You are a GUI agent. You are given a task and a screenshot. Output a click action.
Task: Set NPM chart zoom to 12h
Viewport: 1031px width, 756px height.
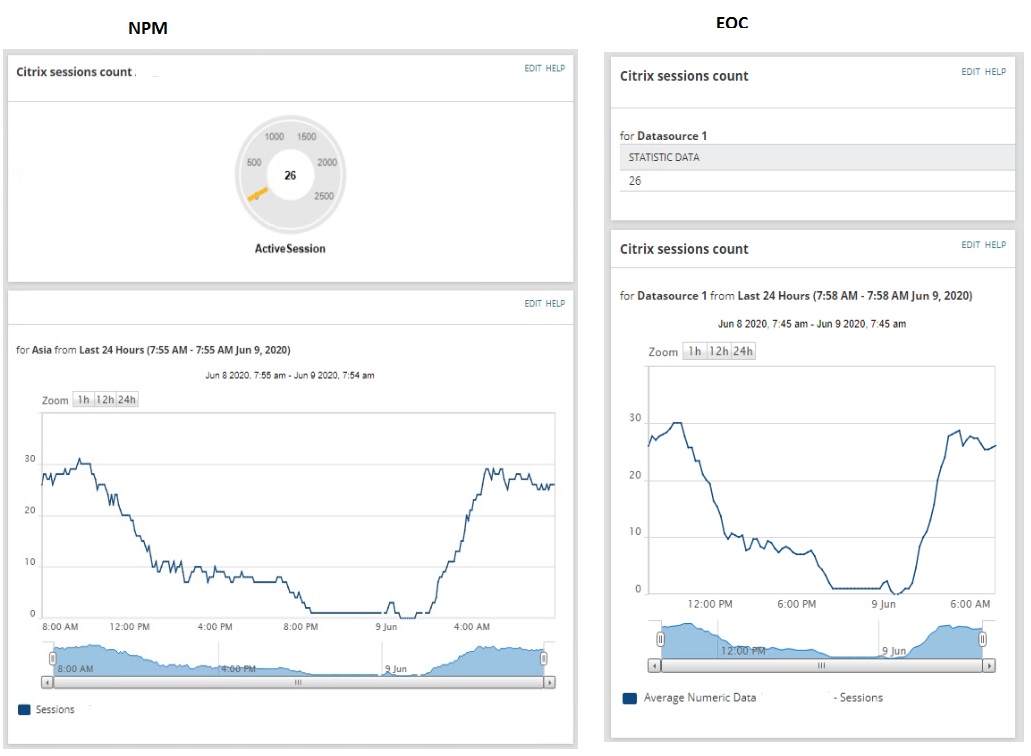click(105, 400)
